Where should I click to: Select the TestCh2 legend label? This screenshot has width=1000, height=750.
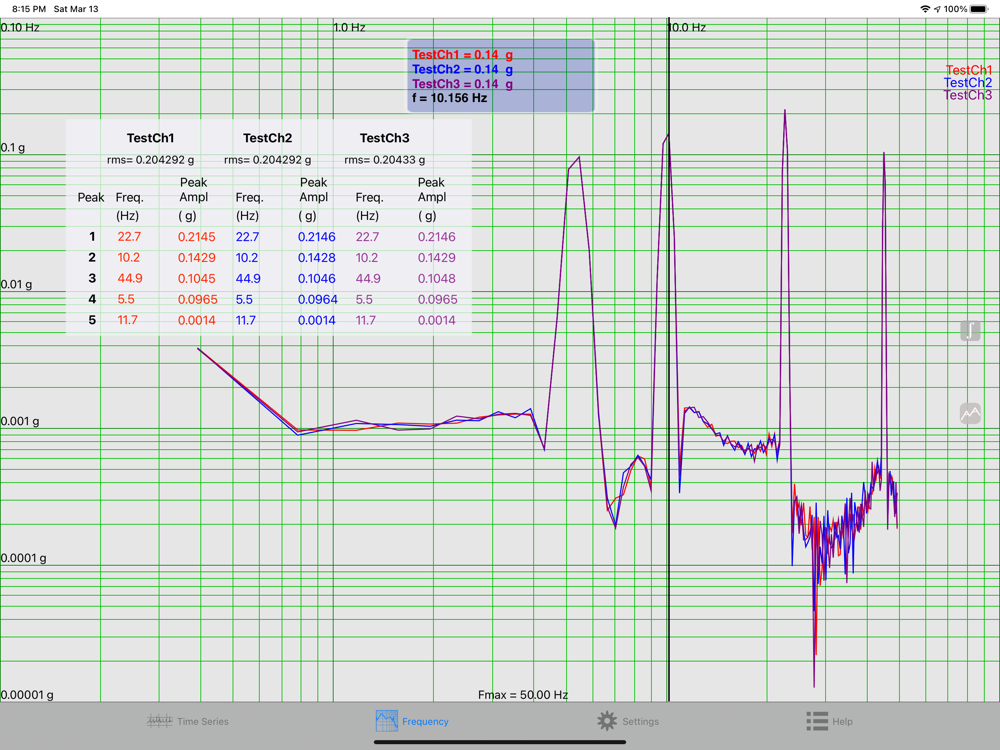[x=968, y=82]
